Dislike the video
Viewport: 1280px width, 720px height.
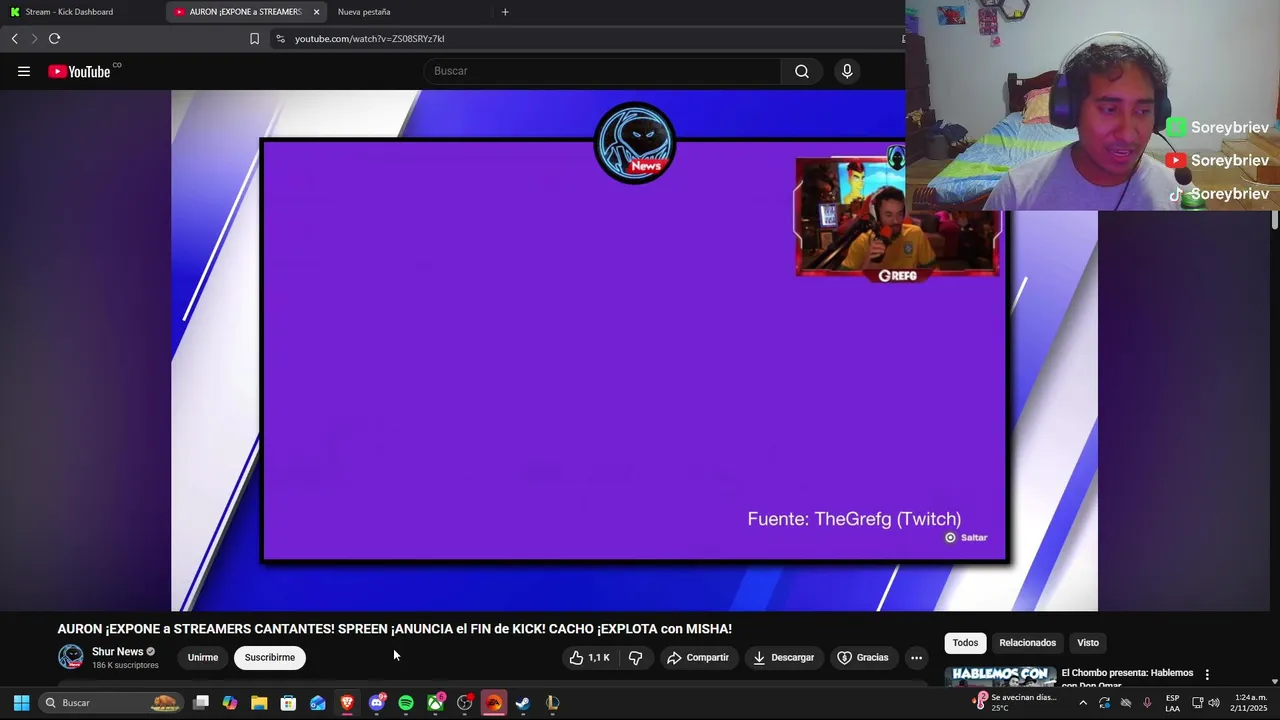click(x=635, y=657)
